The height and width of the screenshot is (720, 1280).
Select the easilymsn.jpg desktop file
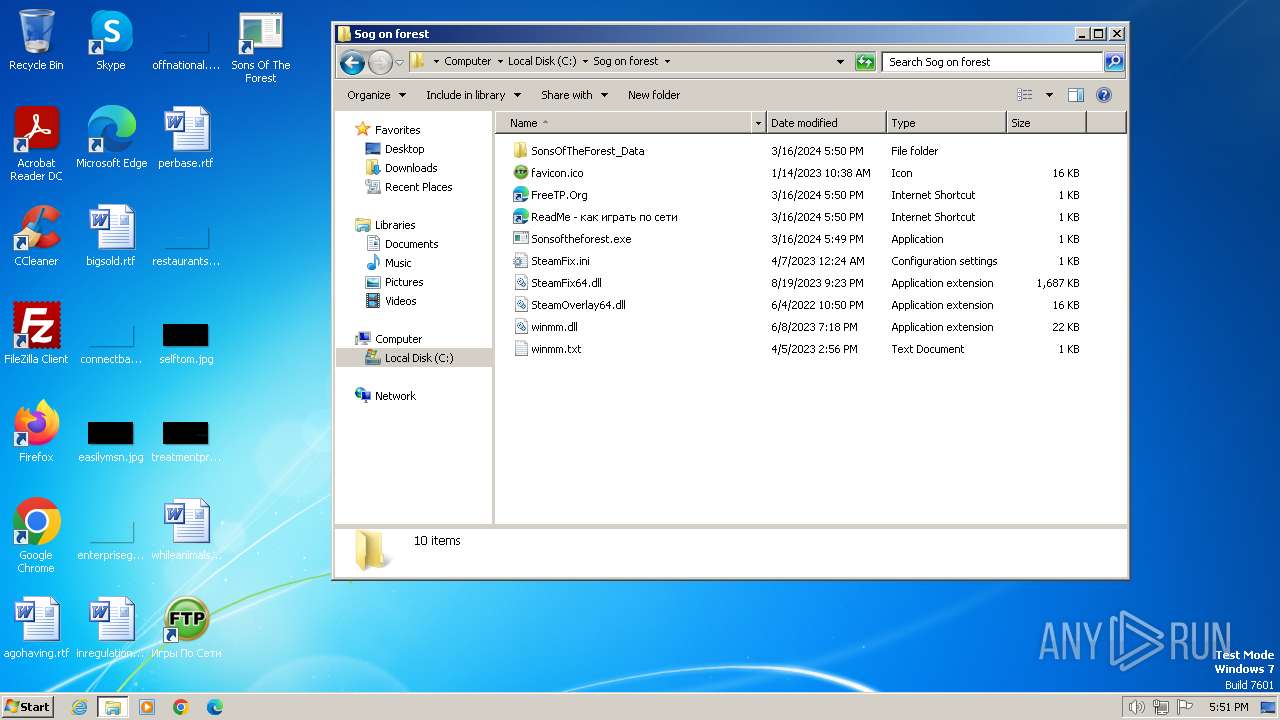tap(111, 440)
